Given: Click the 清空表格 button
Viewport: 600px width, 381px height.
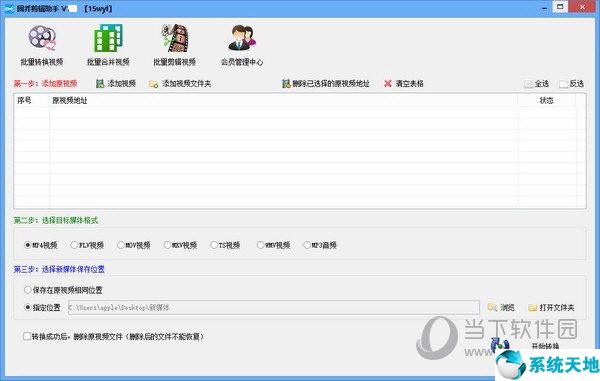Looking at the screenshot, I should pos(404,83).
